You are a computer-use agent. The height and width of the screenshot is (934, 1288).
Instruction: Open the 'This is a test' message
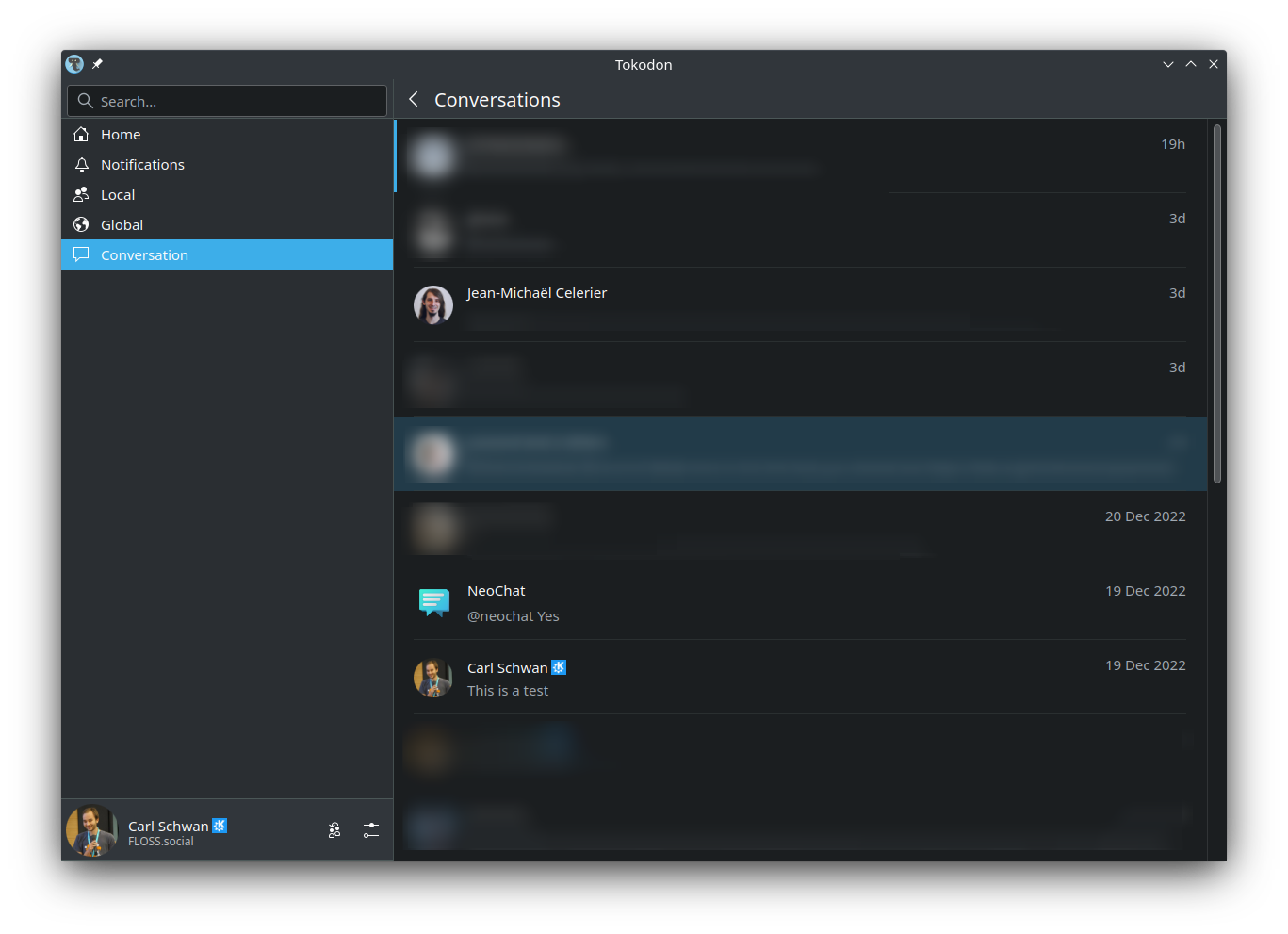[x=508, y=691]
